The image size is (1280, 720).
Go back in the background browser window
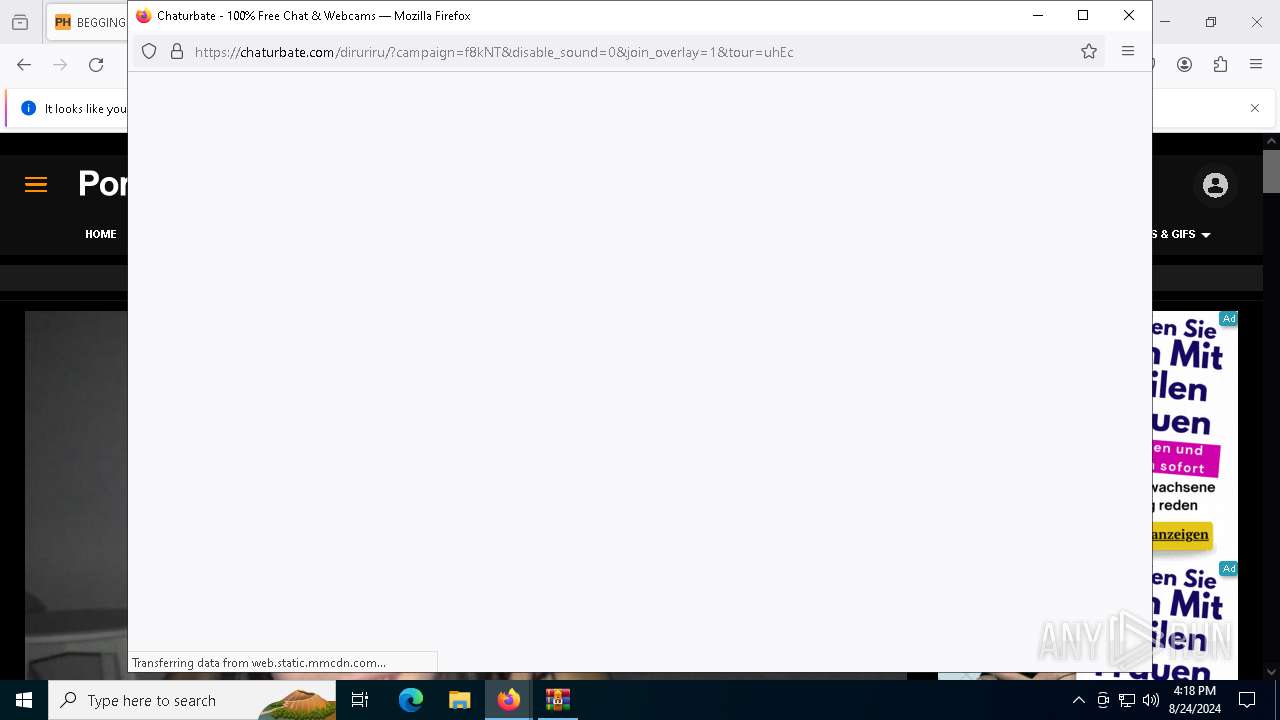click(24, 65)
